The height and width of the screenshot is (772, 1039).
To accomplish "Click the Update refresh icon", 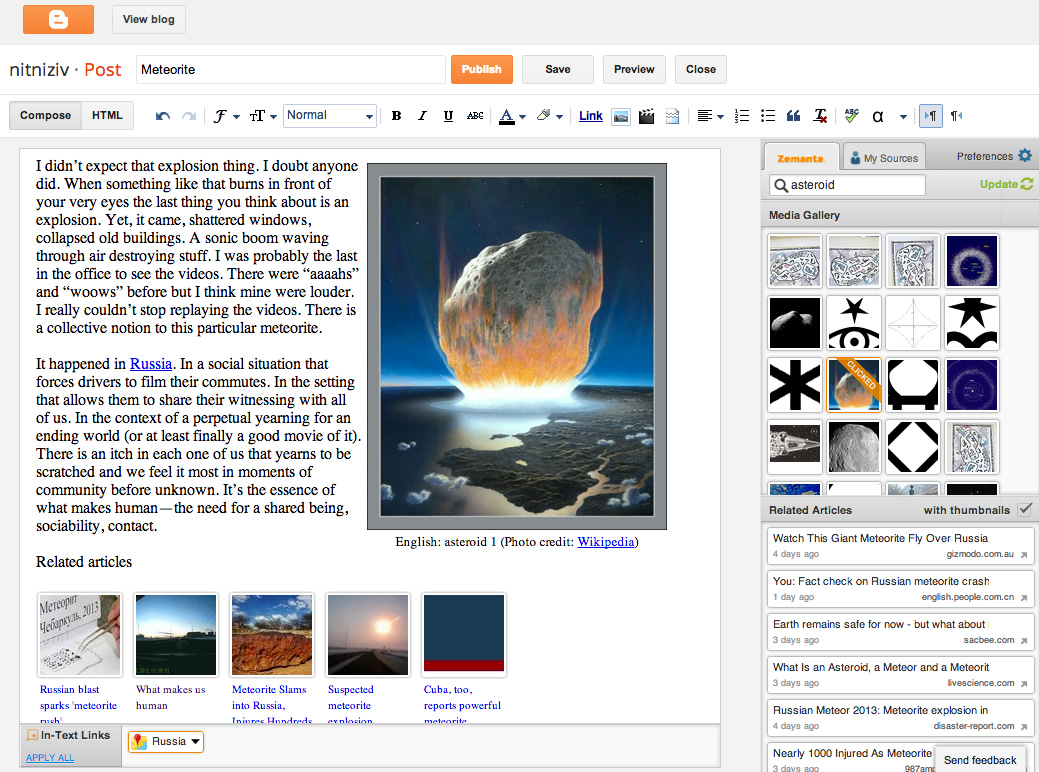I will coord(1027,184).
